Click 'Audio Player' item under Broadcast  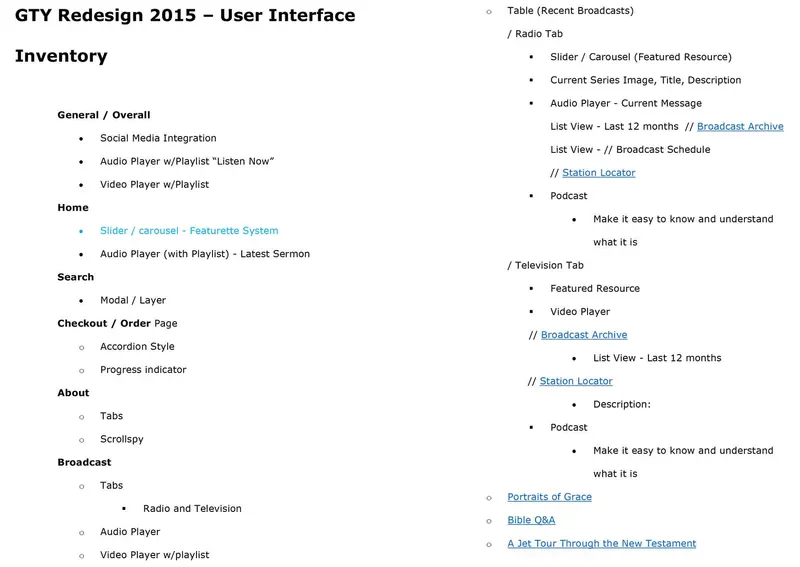tap(130, 532)
